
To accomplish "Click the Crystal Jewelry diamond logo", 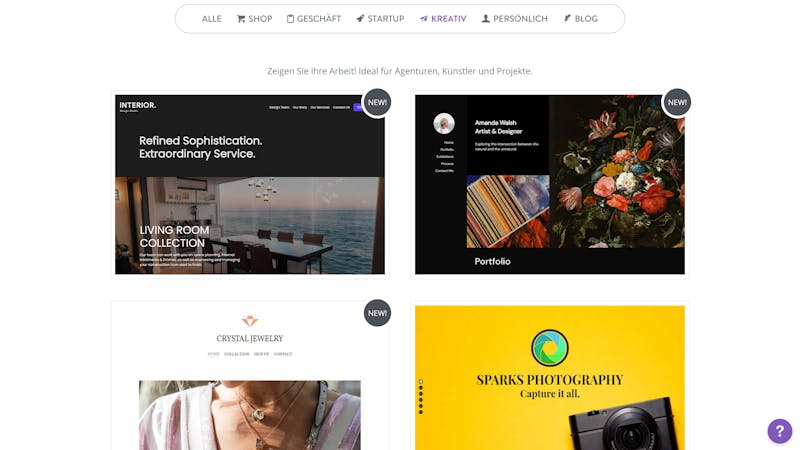I will [249, 321].
